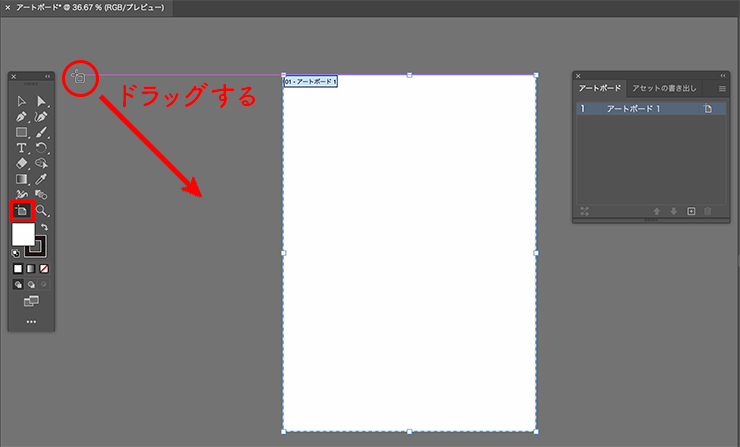Select the Zoom magnifier tool

[41, 211]
